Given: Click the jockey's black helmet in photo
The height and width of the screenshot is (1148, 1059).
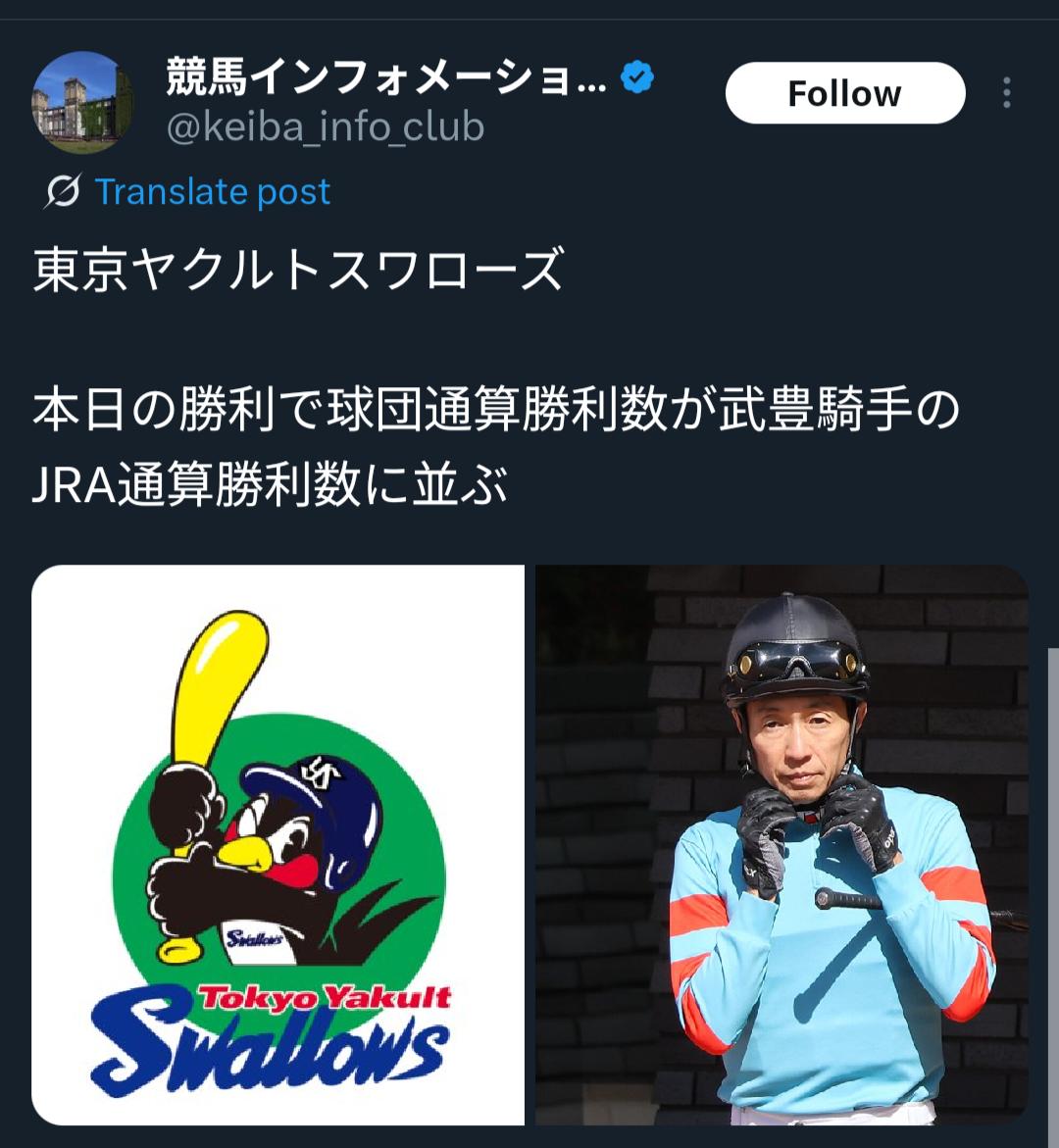Looking at the screenshot, I should pos(794,644).
